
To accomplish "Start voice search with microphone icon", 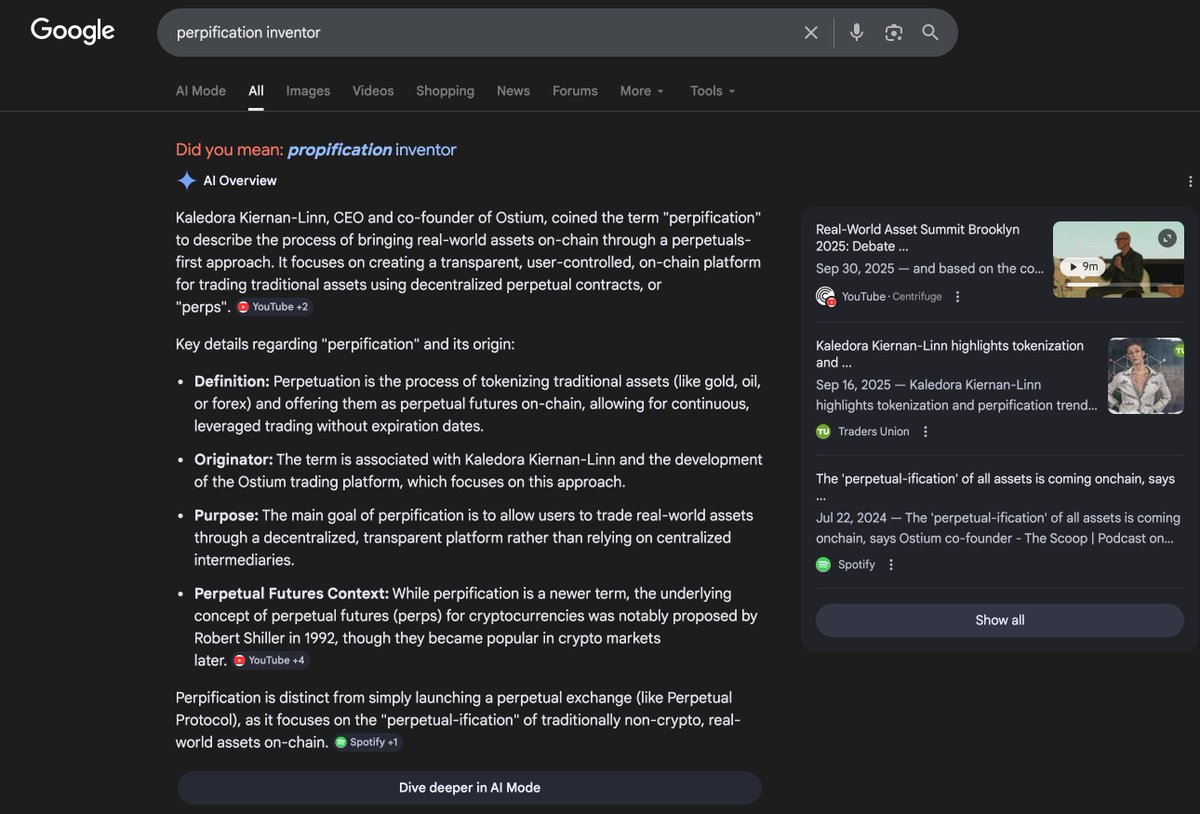I will coord(856,33).
